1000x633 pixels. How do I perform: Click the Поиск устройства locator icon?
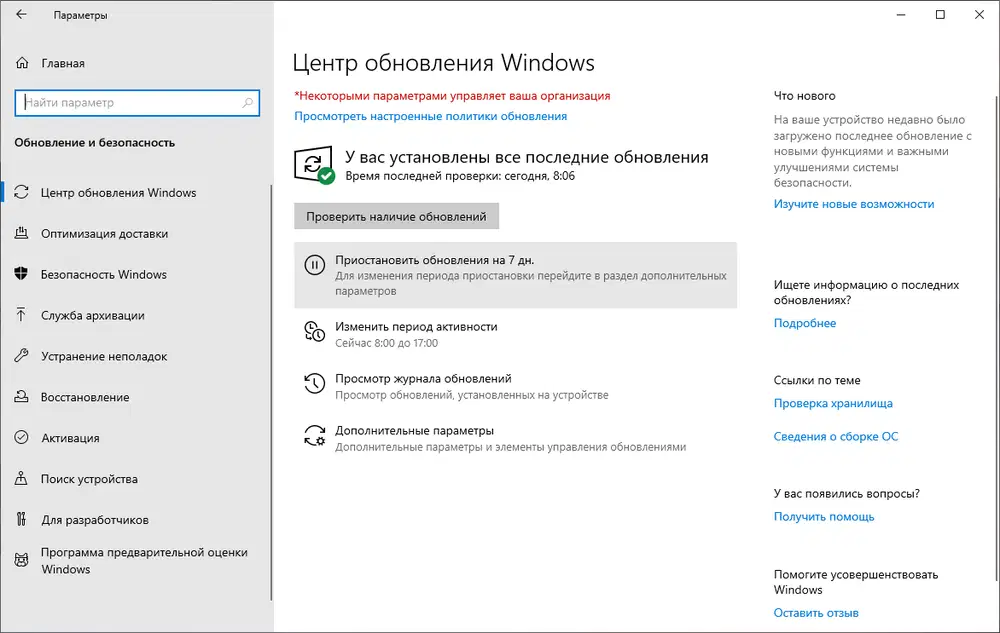(23, 479)
